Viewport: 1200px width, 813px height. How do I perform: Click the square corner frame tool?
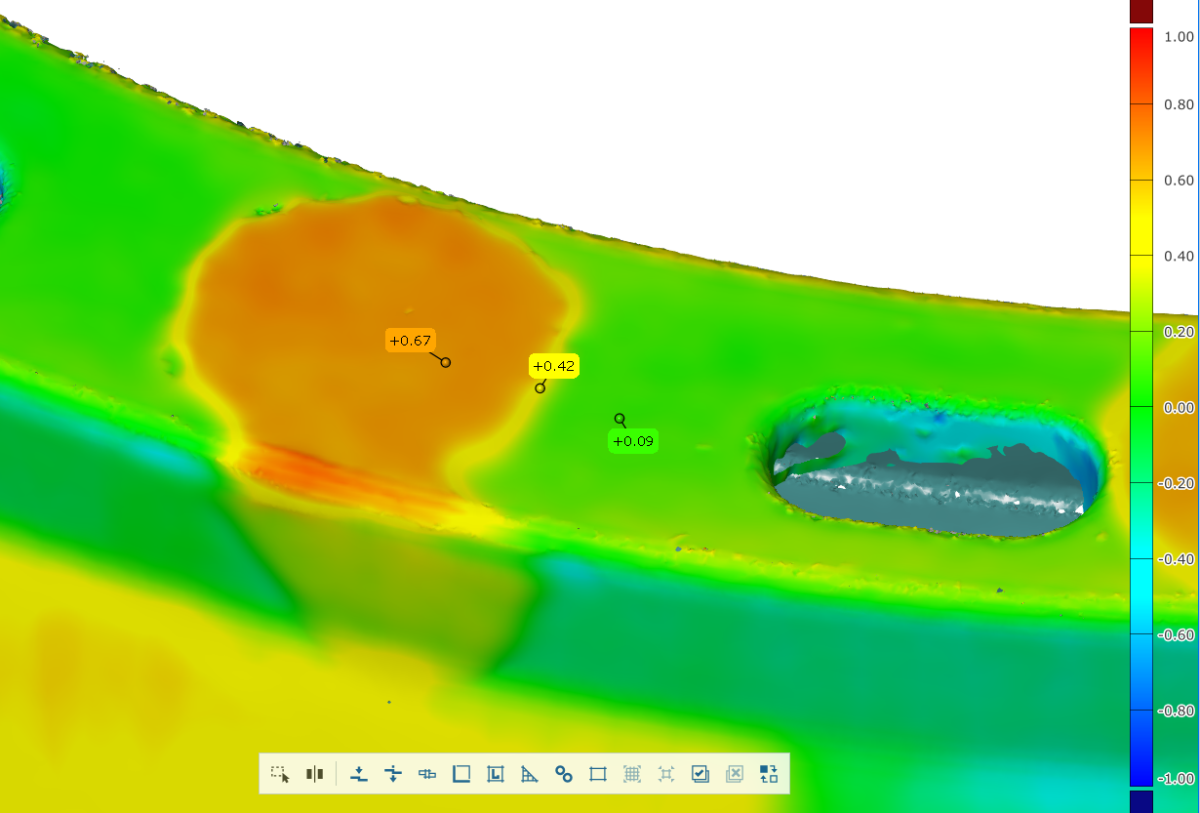pos(461,774)
